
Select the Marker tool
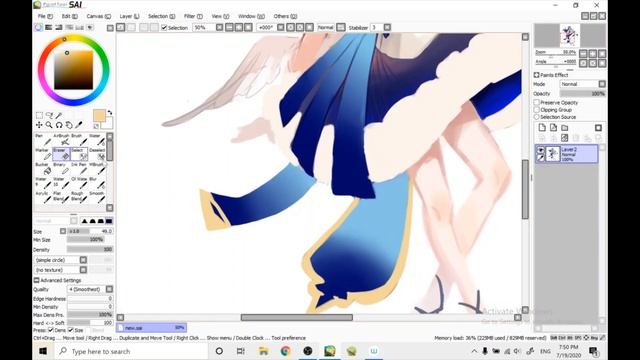click(43, 154)
